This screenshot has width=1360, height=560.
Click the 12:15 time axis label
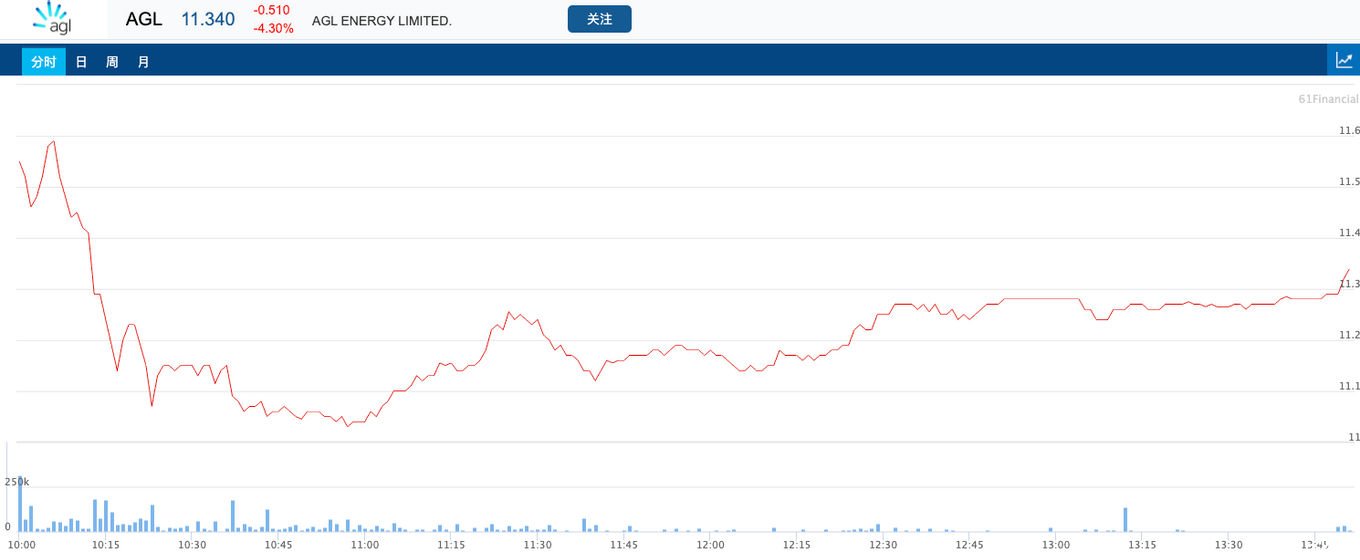click(797, 545)
